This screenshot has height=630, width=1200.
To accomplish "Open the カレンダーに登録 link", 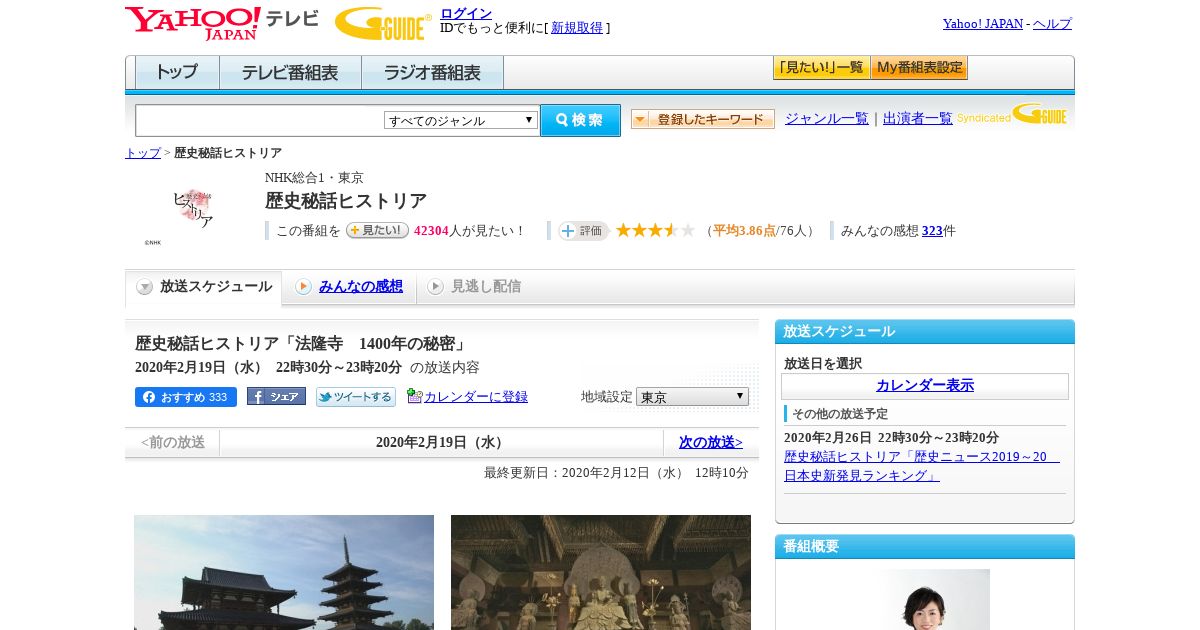I will pyautogui.click(x=476, y=397).
